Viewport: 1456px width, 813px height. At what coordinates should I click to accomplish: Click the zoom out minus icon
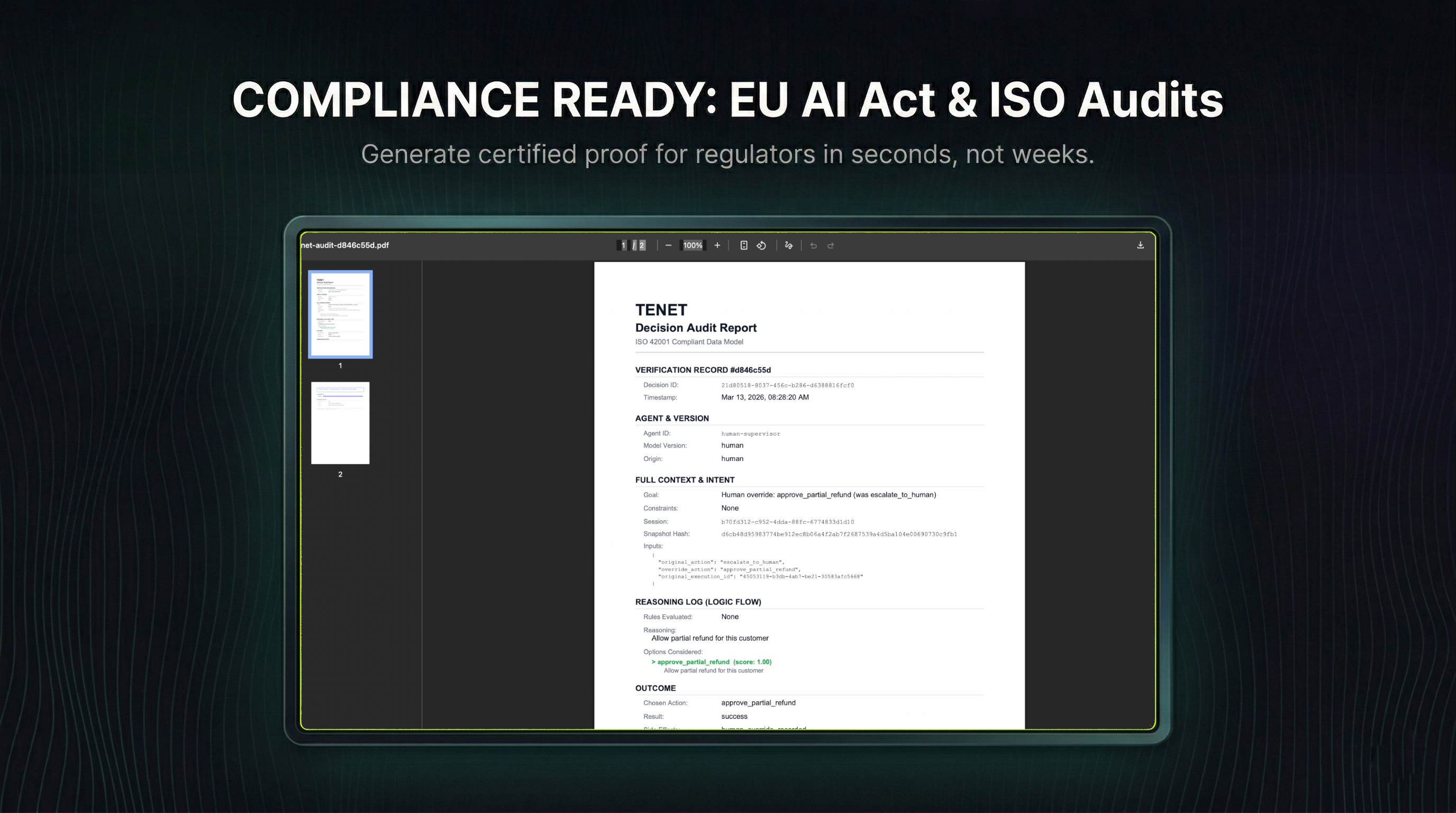668,246
